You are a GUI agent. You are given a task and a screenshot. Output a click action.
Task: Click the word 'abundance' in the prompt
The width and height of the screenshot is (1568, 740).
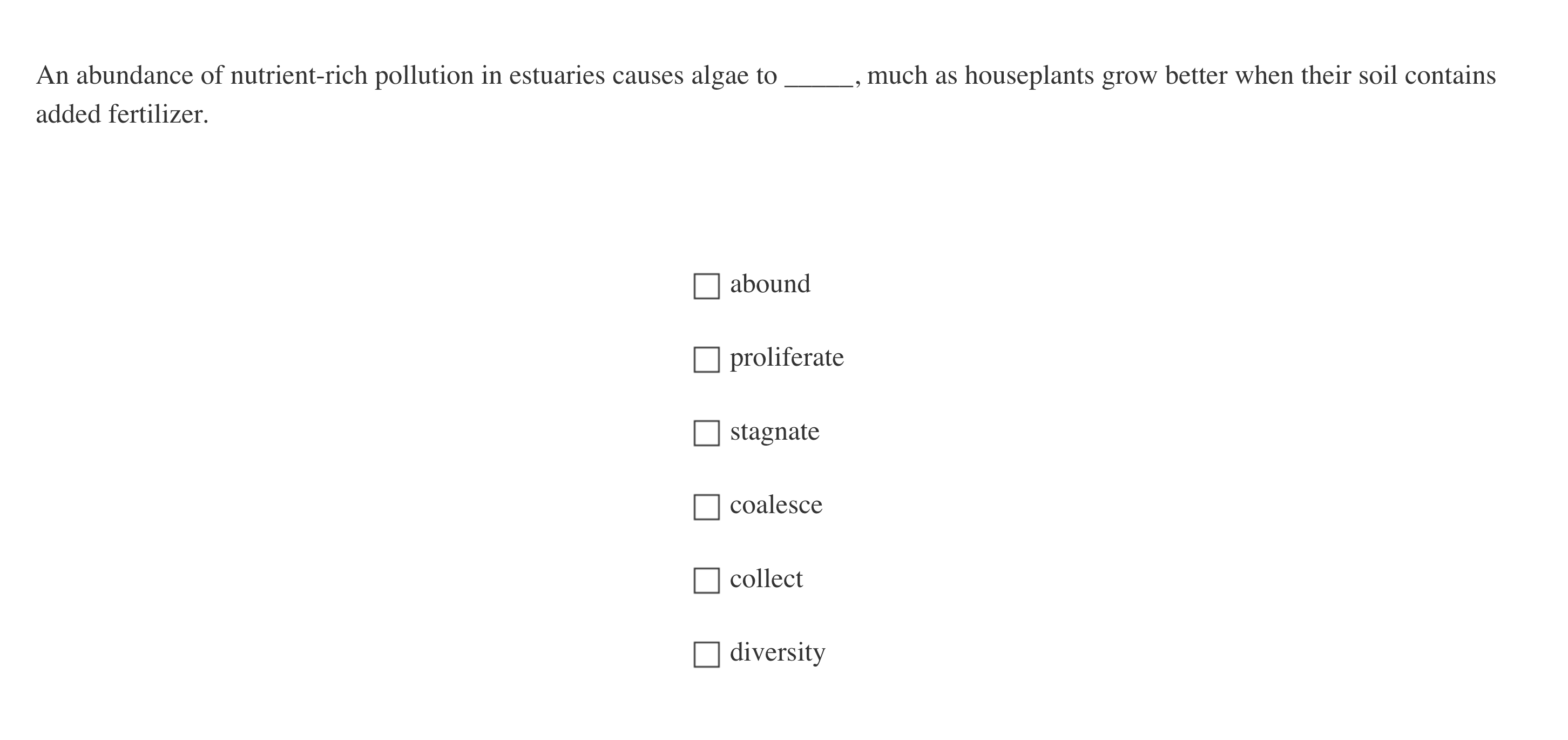tap(134, 76)
